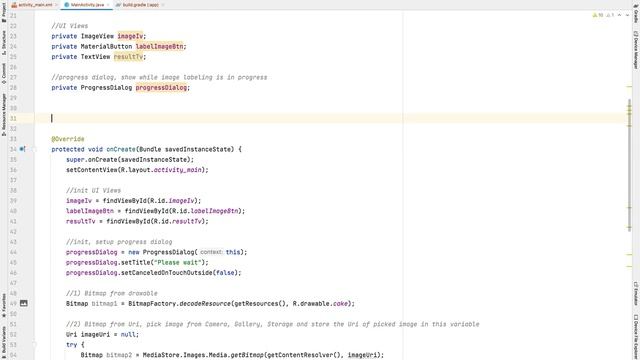This screenshot has height=360, width=640.
Task: Open the Emulator tool window
Action: 636,293
